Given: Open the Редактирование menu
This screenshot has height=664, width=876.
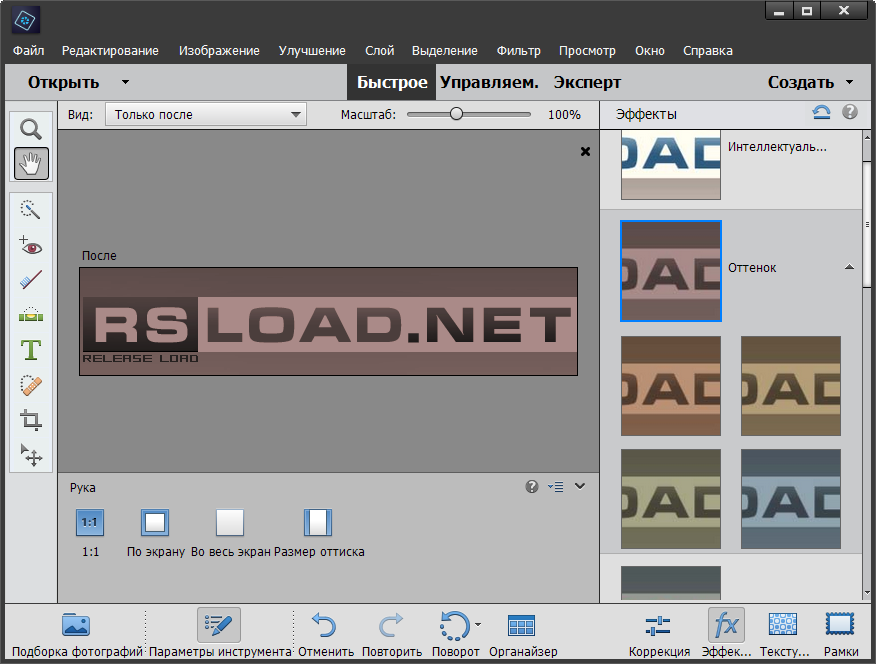Looking at the screenshot, I should (110, 51).
